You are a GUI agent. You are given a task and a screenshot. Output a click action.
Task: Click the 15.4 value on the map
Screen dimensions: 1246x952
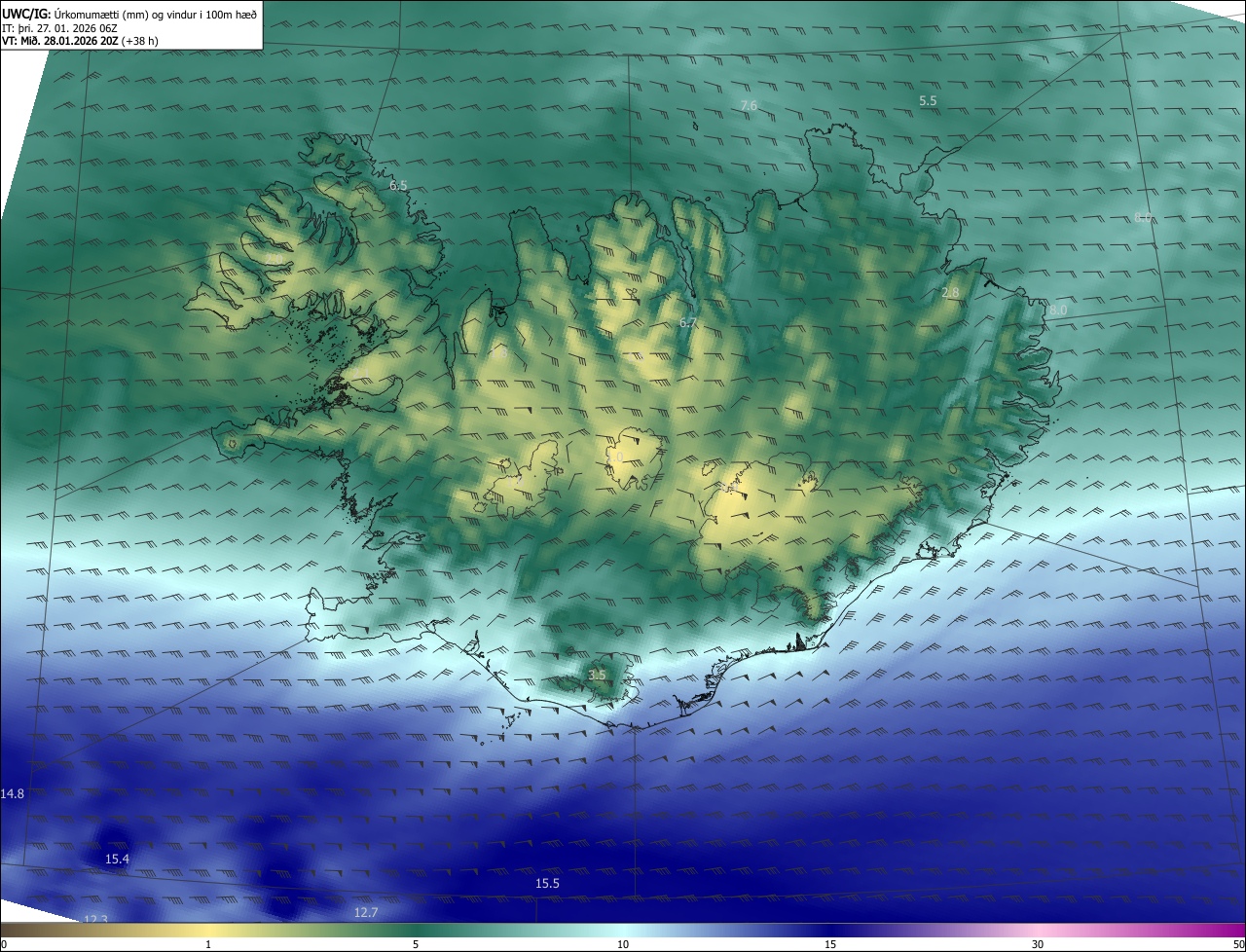[x=117, y=859]
